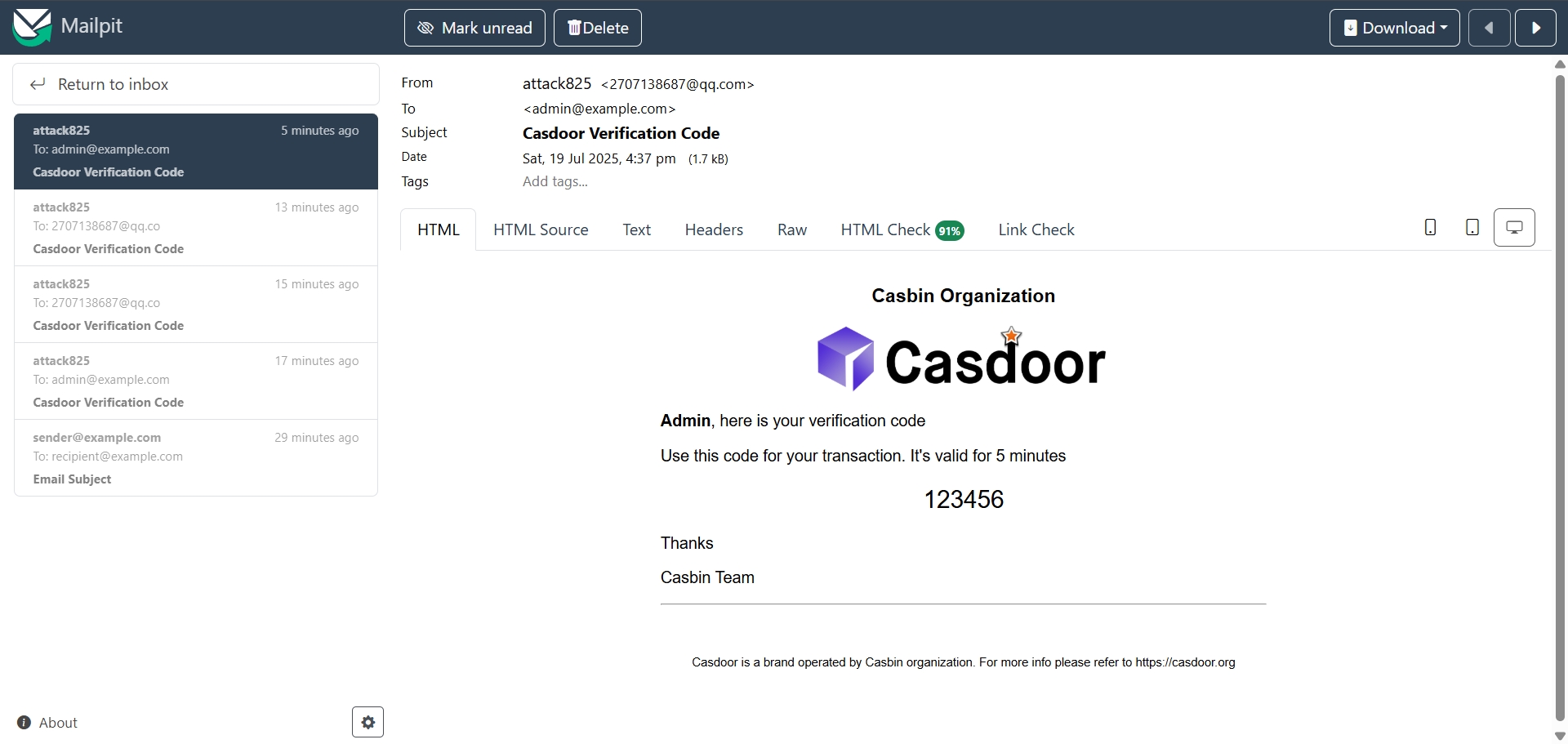Click the Mailpit logo icon
The height and width of the screenshot is (744, 1568).
point(32,27)
